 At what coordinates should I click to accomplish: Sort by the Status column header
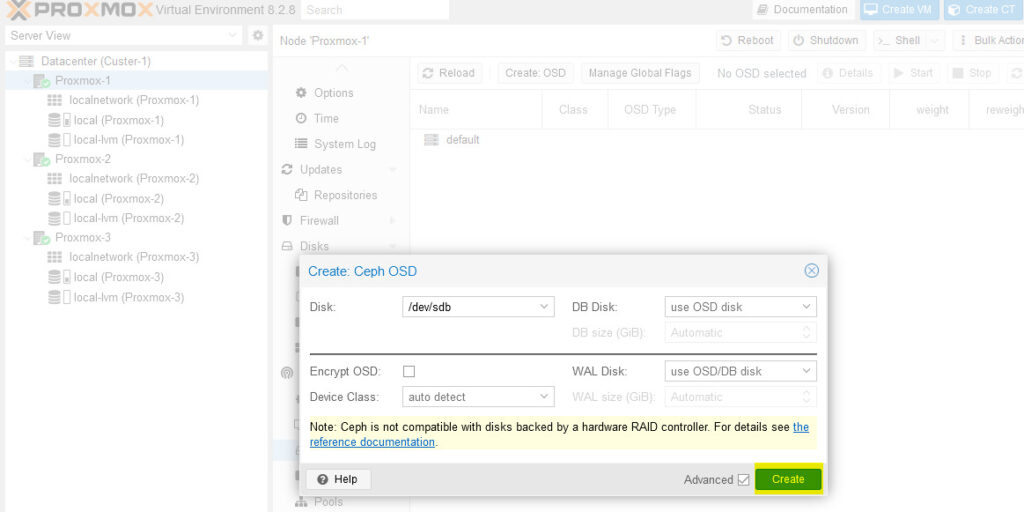[x=749, y=110]
